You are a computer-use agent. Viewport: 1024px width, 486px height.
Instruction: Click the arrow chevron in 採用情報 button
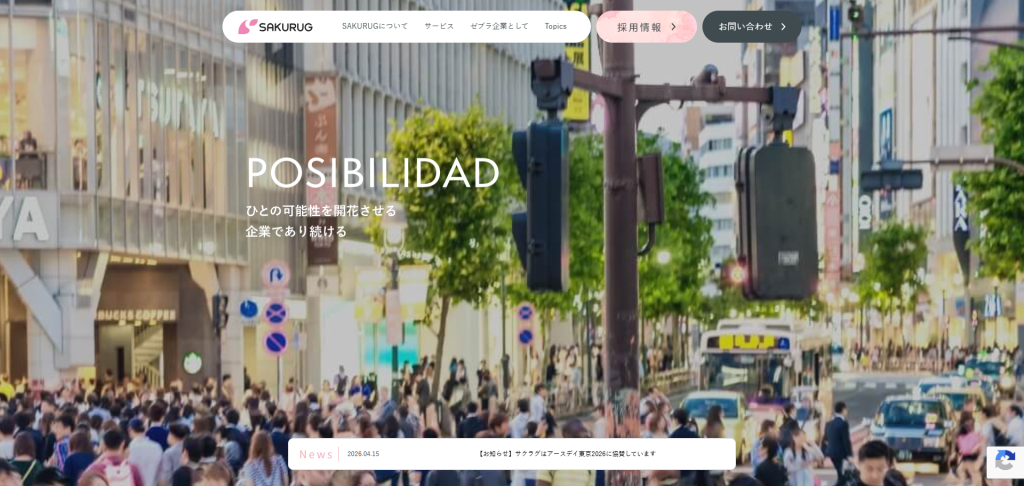[x=674, y=27]
